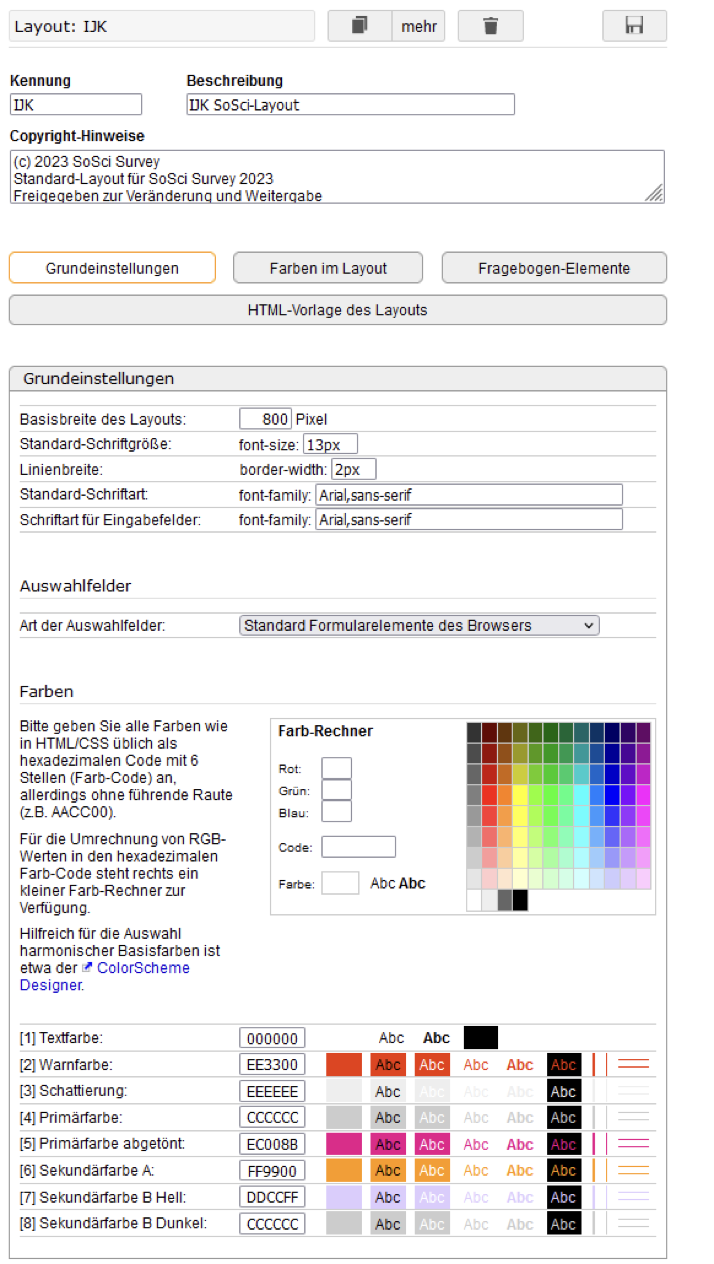
Task: Click the 'Code' field in Farb-Rechner
Action: pos(358,847)
